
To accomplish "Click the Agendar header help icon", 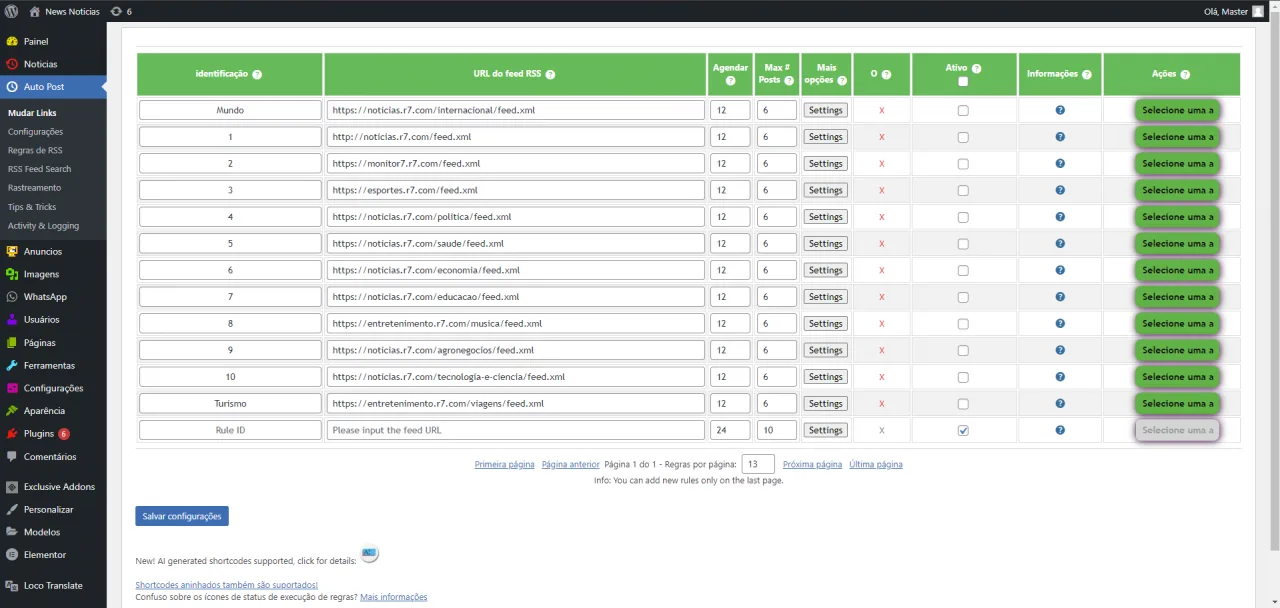I will point(730,81).
